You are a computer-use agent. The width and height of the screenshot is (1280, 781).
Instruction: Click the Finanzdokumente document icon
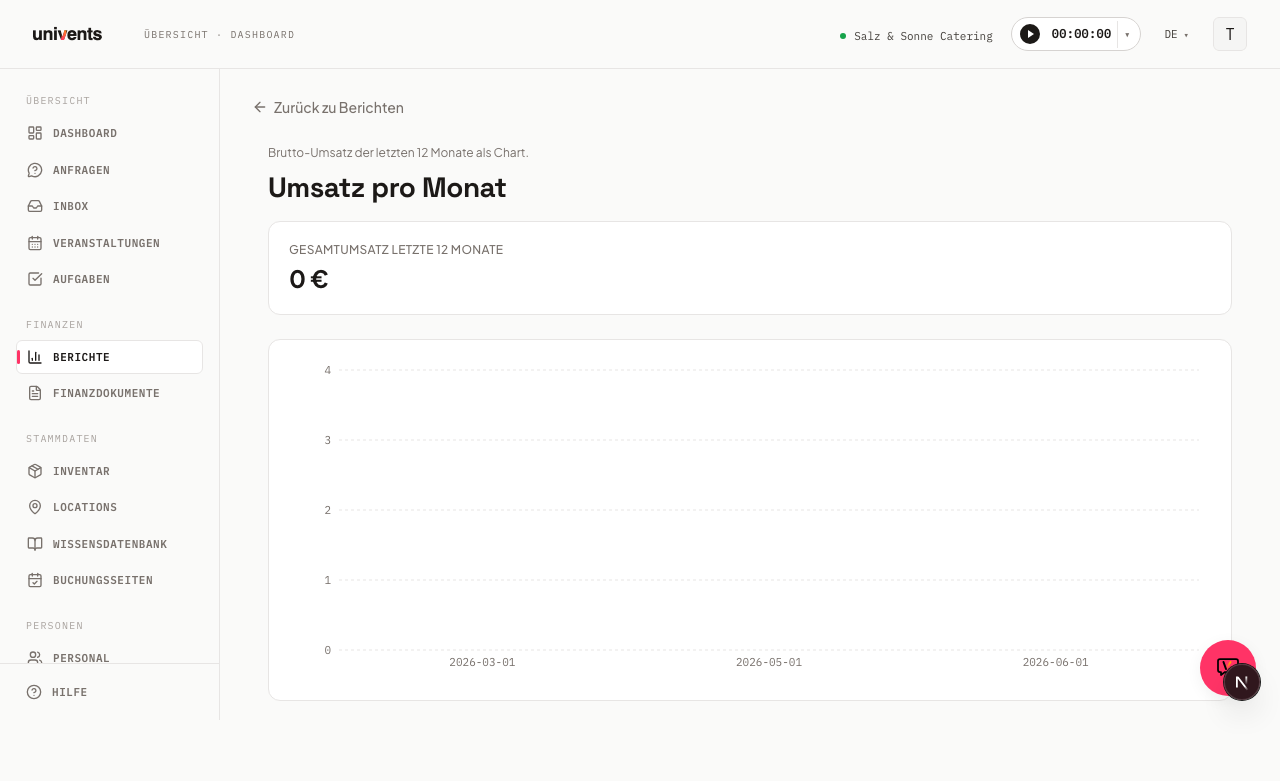coord(35,393)
